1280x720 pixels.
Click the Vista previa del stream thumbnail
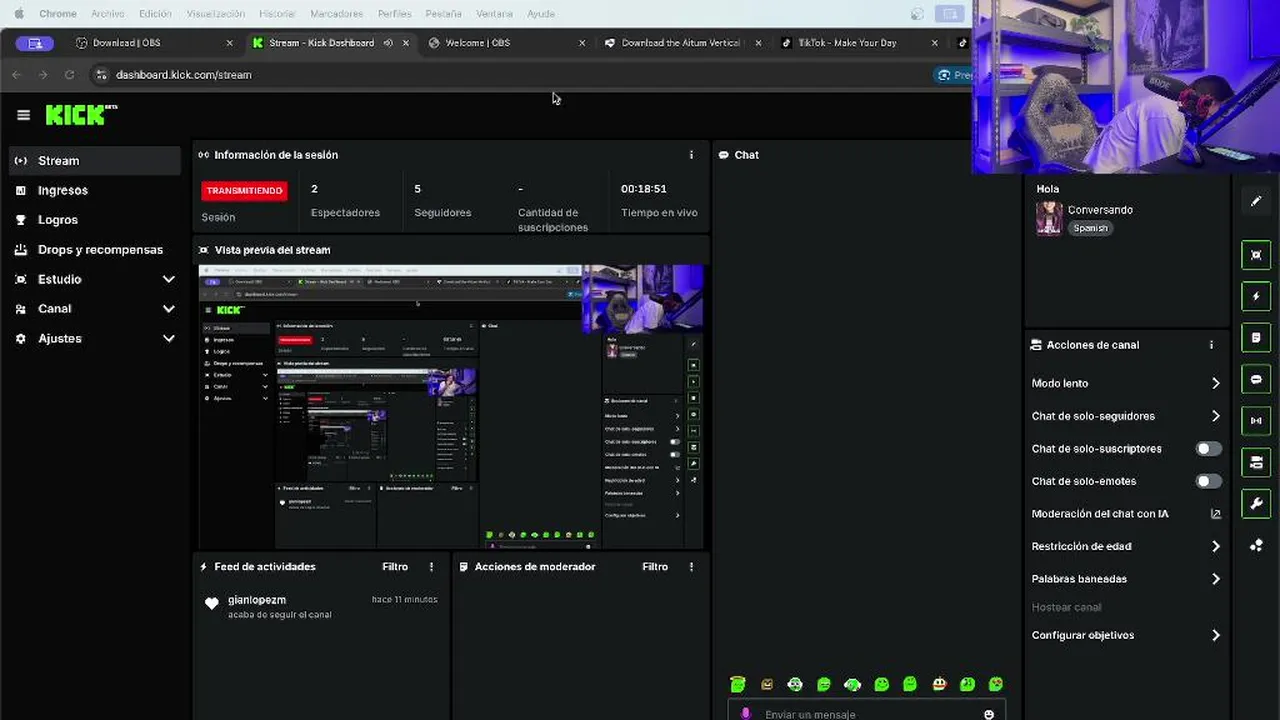[x=451, y=406]
